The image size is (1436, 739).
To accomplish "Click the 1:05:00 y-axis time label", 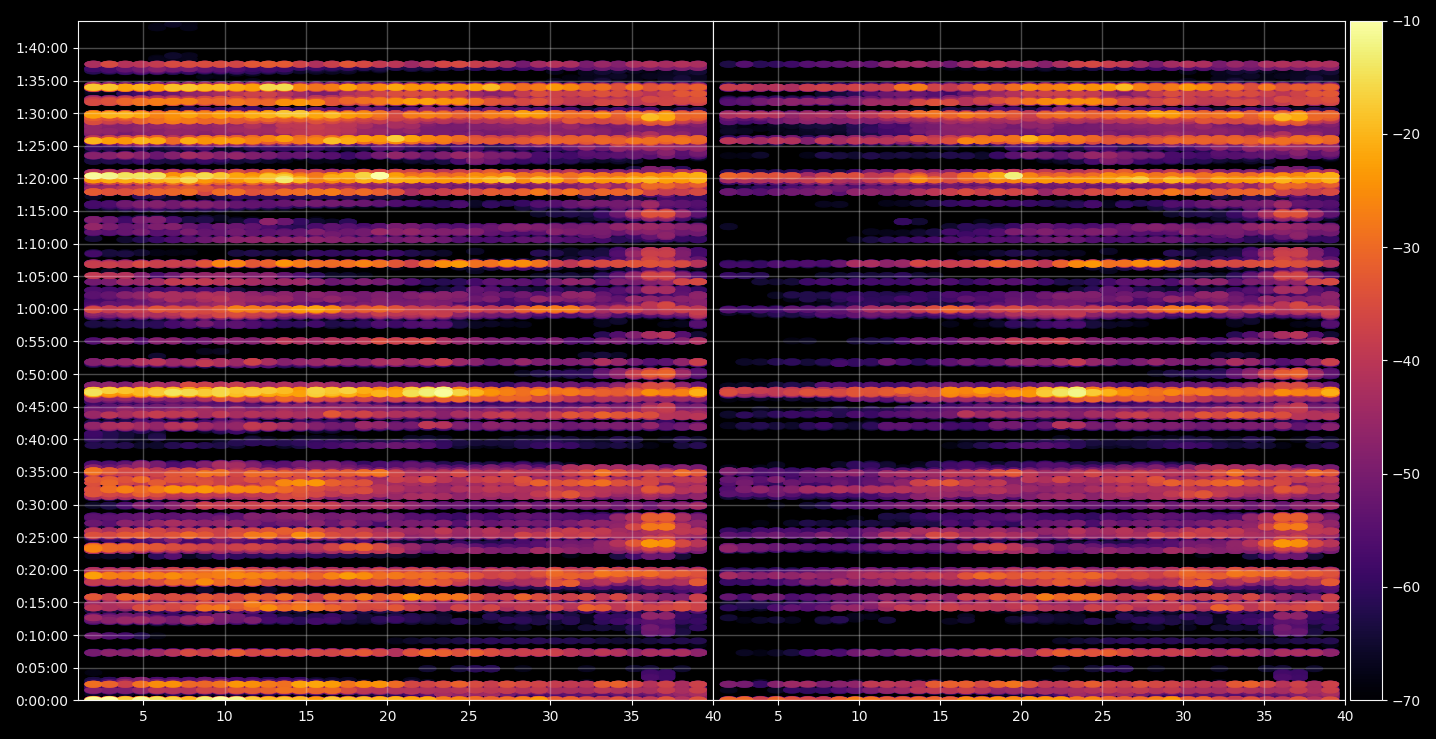I will tap(42, 276).
